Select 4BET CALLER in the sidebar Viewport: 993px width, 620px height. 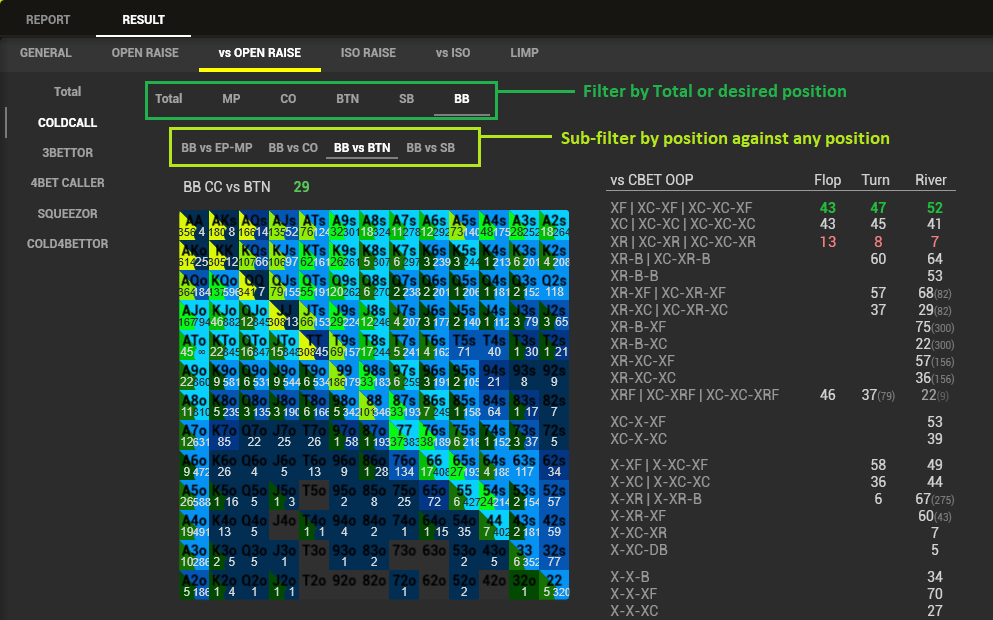68,183
